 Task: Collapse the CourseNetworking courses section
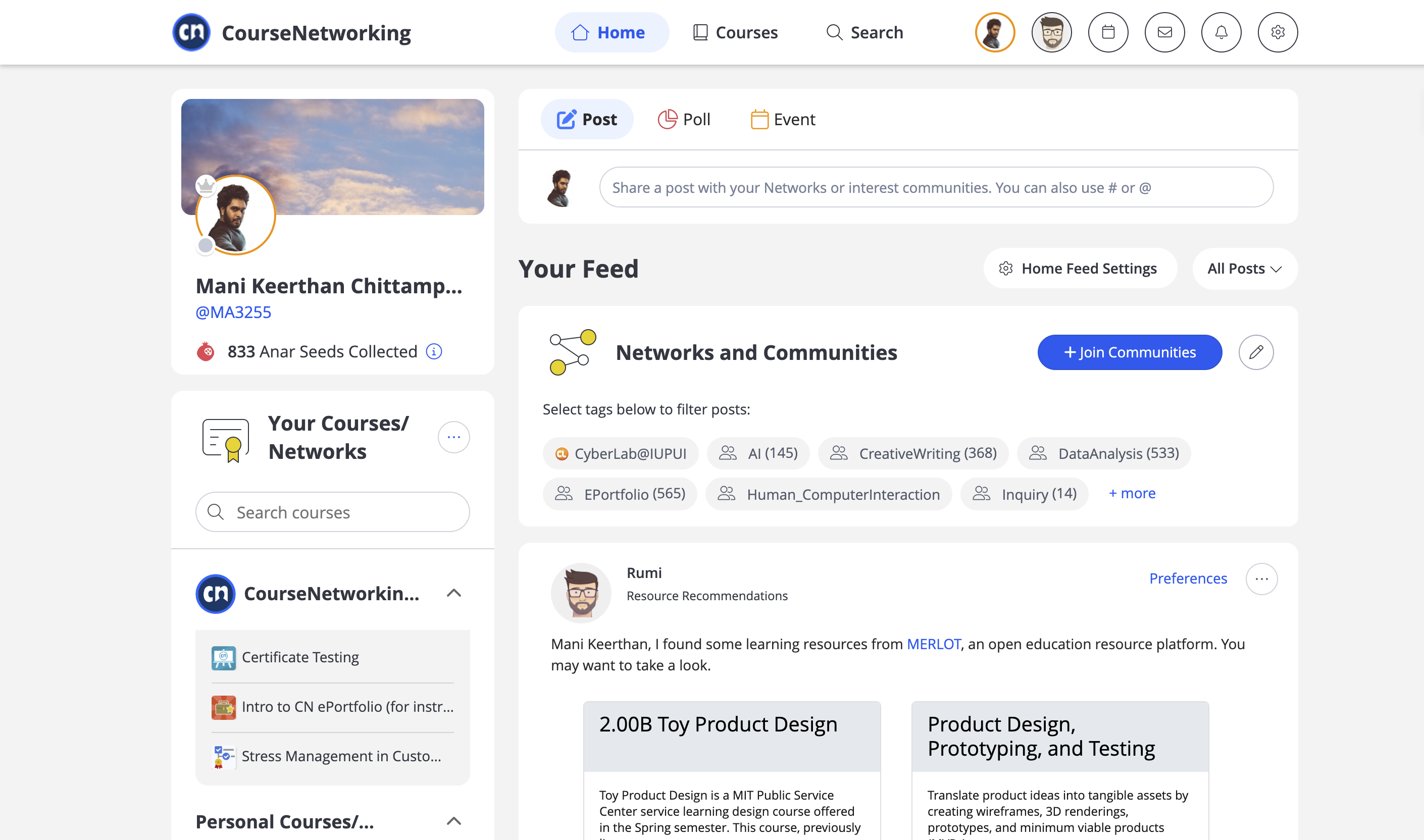point(454,593)
